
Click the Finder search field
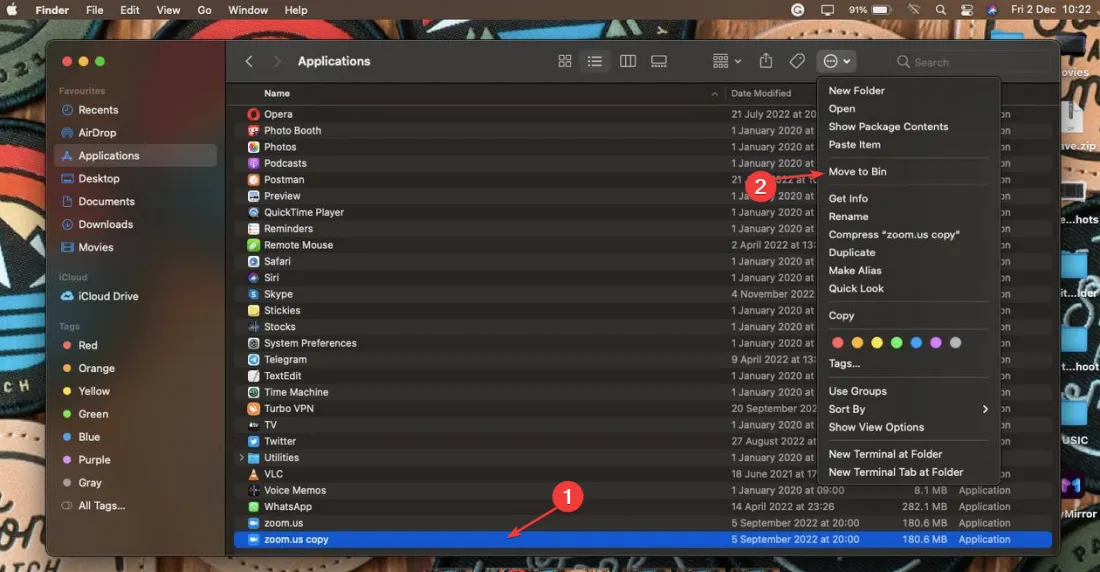[x=972, y=62]
